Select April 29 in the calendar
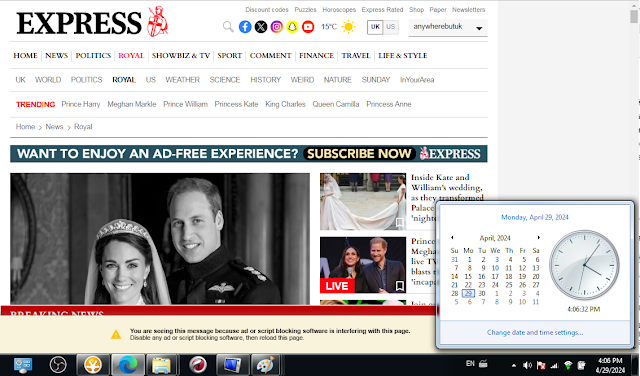 [468, 293]
